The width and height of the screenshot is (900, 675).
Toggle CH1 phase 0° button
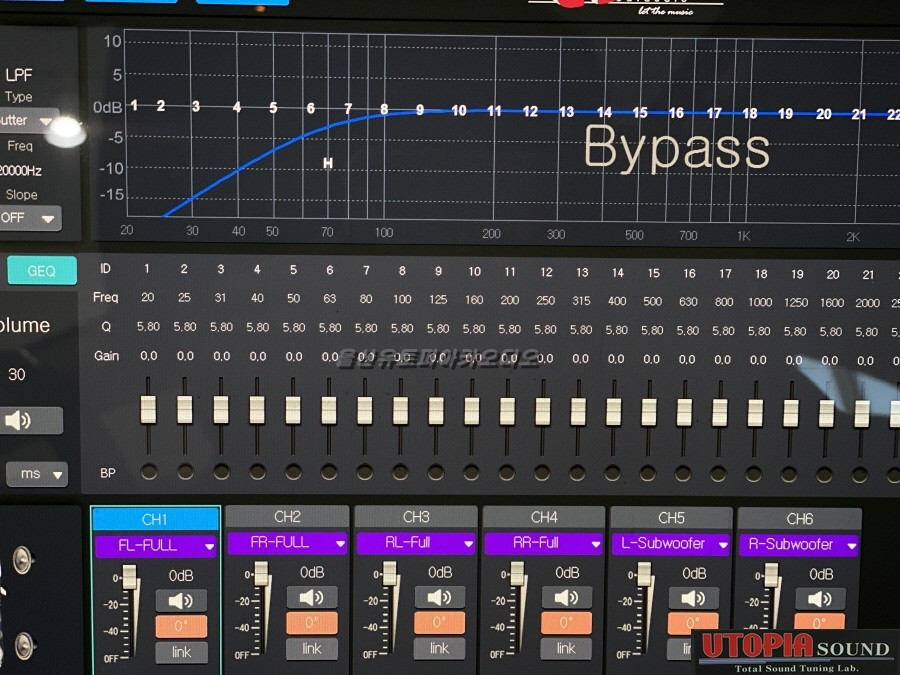coord(181,626)
